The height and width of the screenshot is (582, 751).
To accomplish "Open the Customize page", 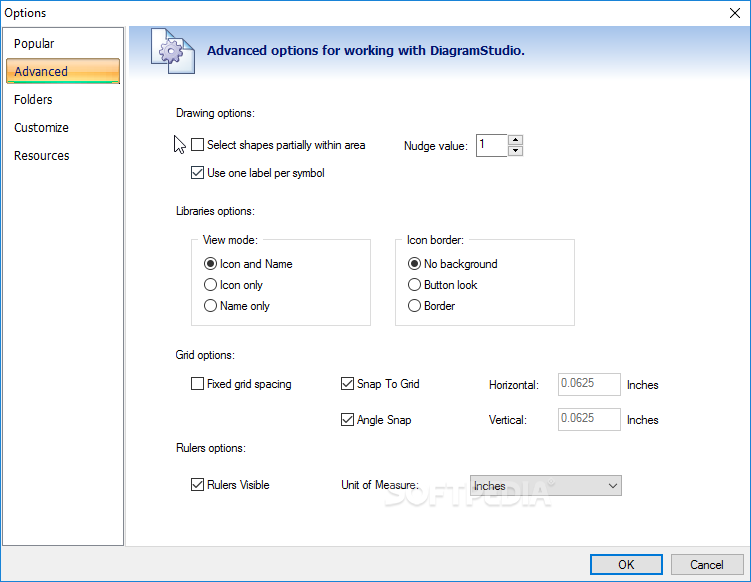I will 41,128.
